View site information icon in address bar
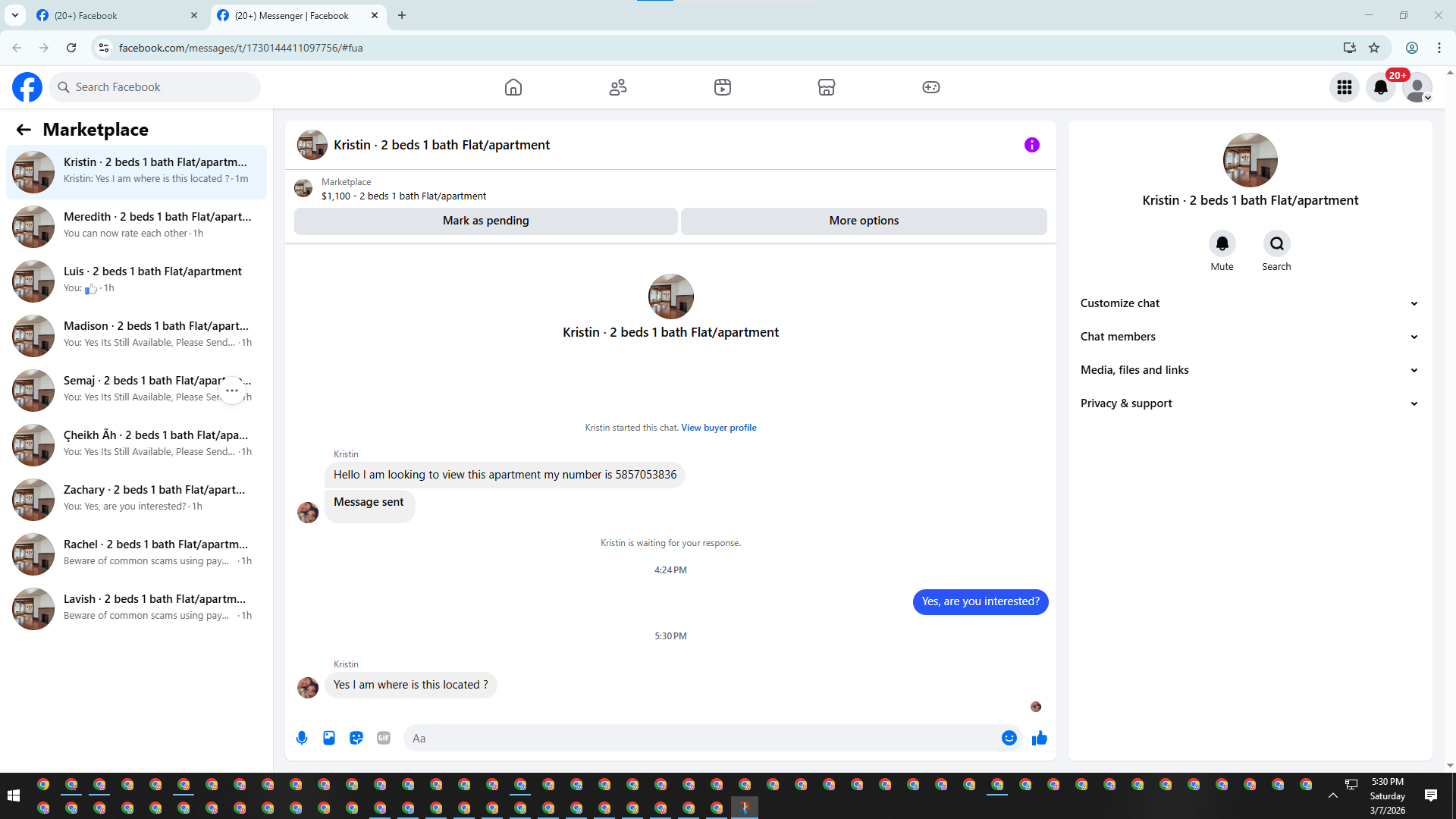 (104, 48)
